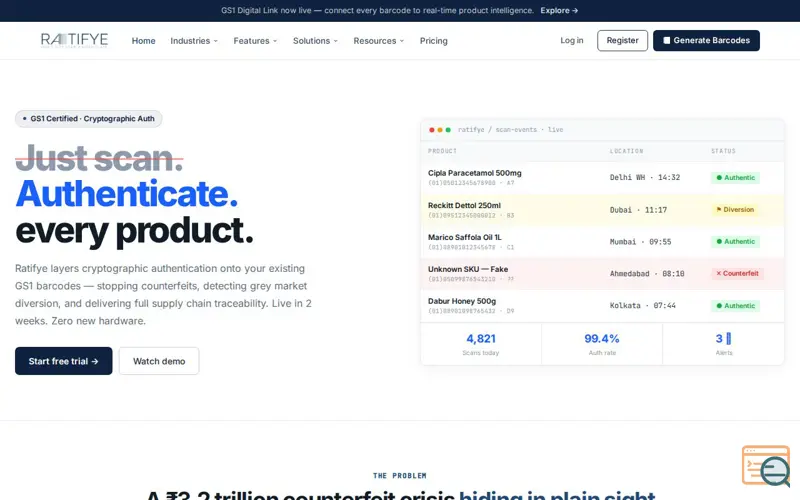The height and width of the screenshot is (500, 800).
Task: Click the STATUS column header
Action: tap(723, 151)
